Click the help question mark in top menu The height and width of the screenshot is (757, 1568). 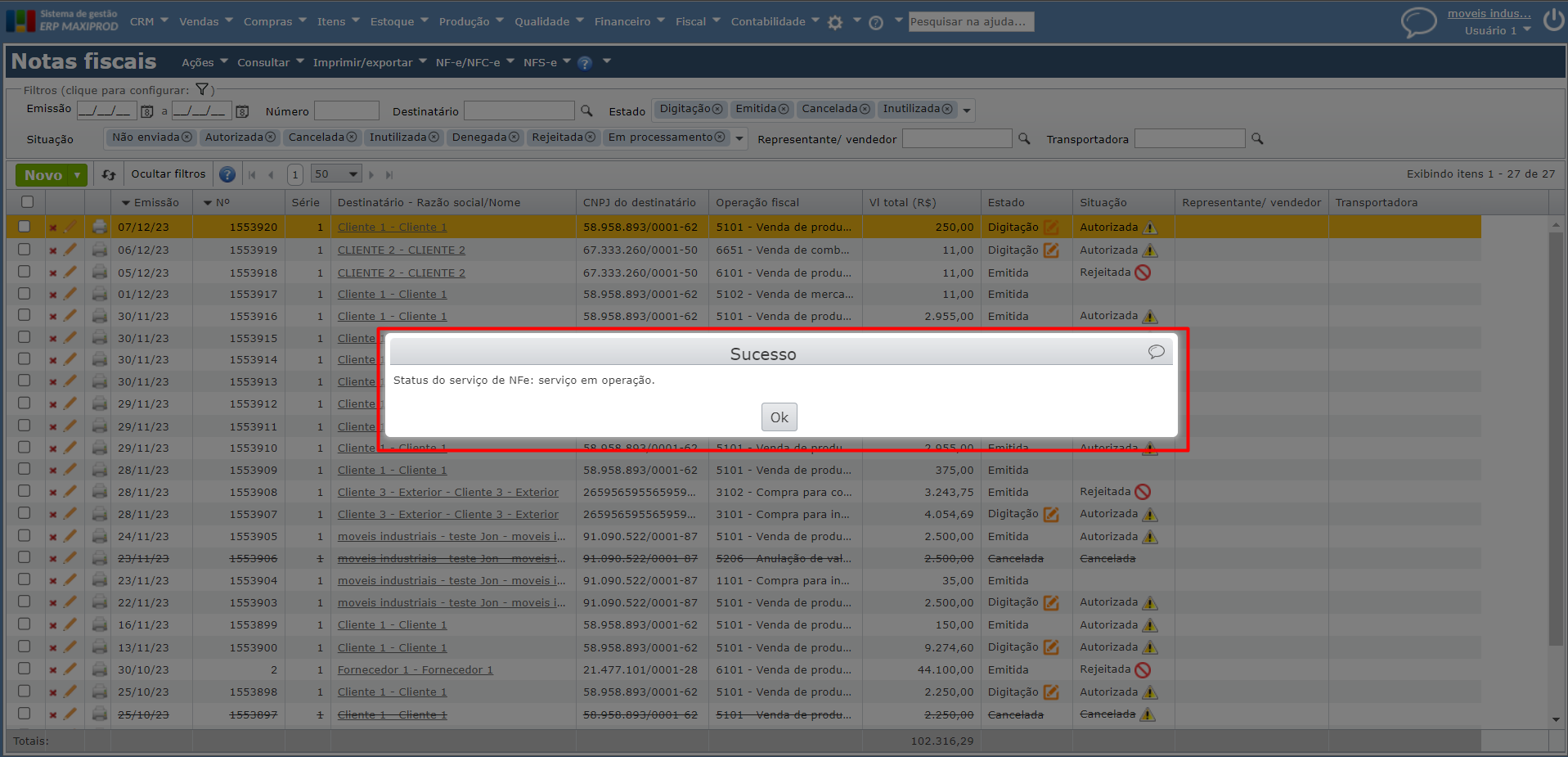coord(876,23)
